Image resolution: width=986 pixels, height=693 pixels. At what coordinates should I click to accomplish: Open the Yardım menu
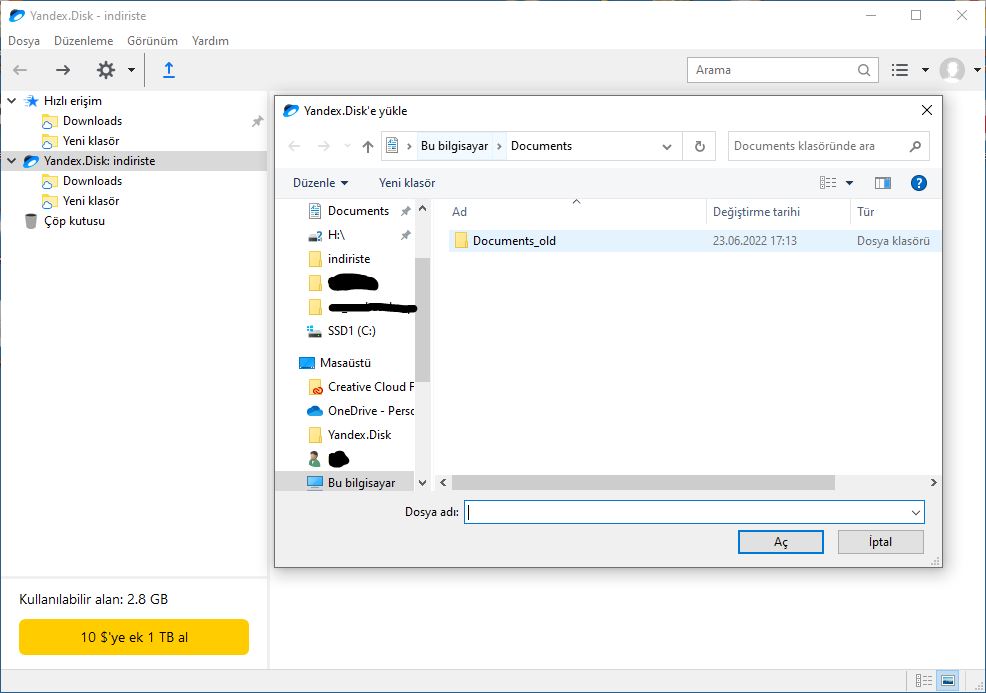(210, 41)
